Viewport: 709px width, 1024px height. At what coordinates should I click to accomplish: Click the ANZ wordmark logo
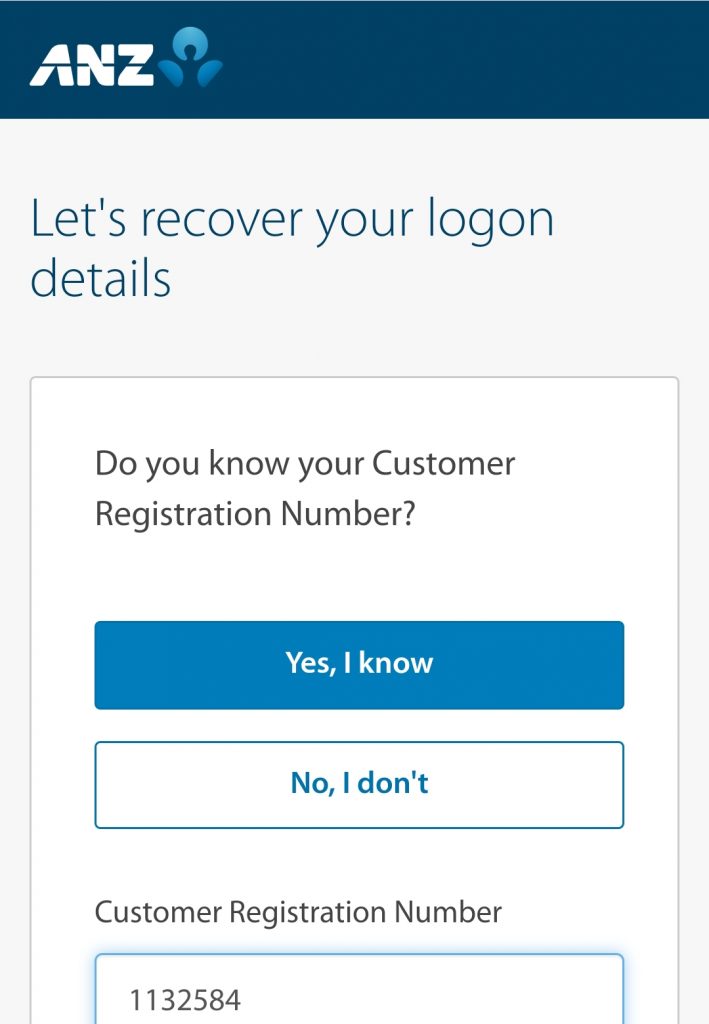92,65
